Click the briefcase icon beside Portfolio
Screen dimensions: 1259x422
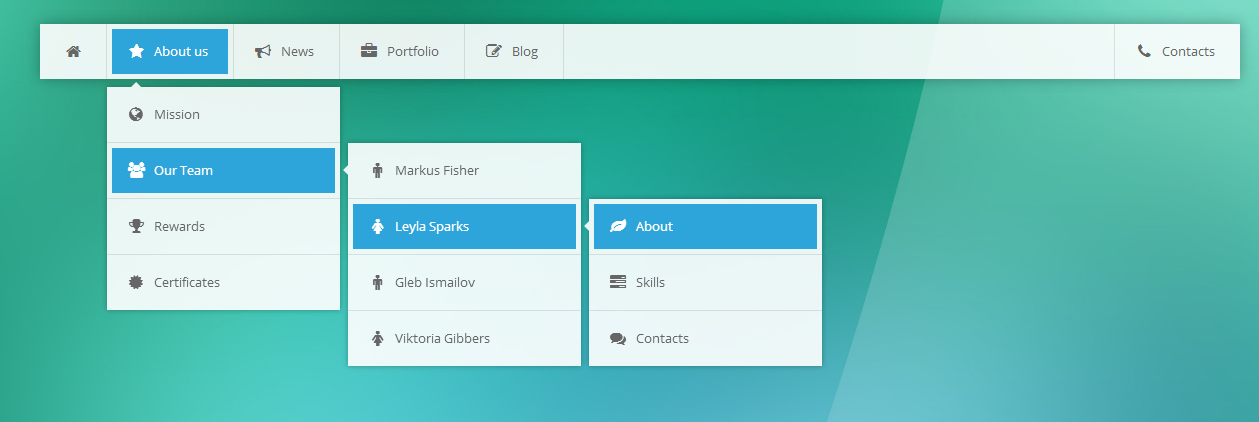(369, 51)
